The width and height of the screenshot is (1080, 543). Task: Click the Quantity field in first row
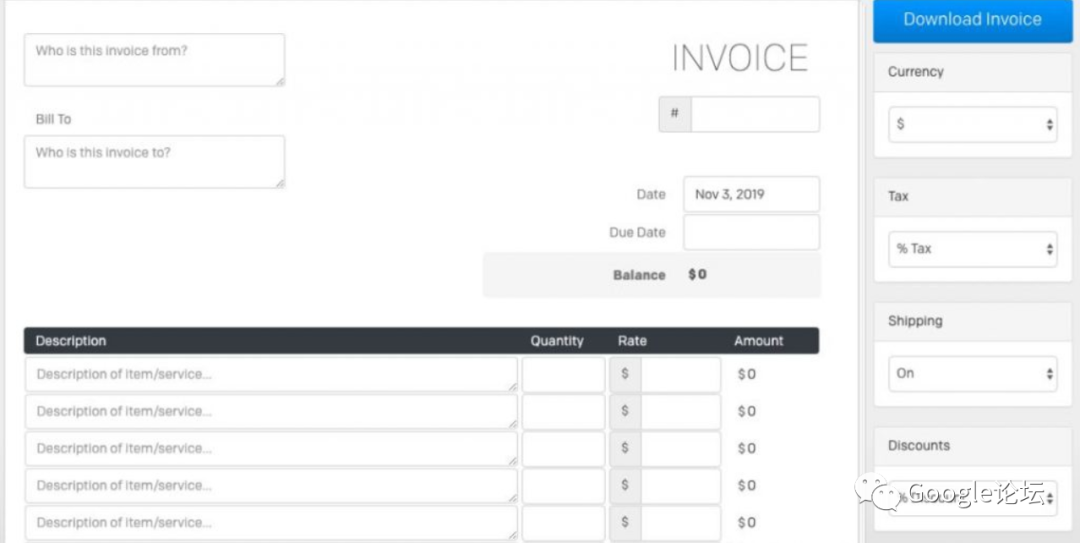click(563, 375)
